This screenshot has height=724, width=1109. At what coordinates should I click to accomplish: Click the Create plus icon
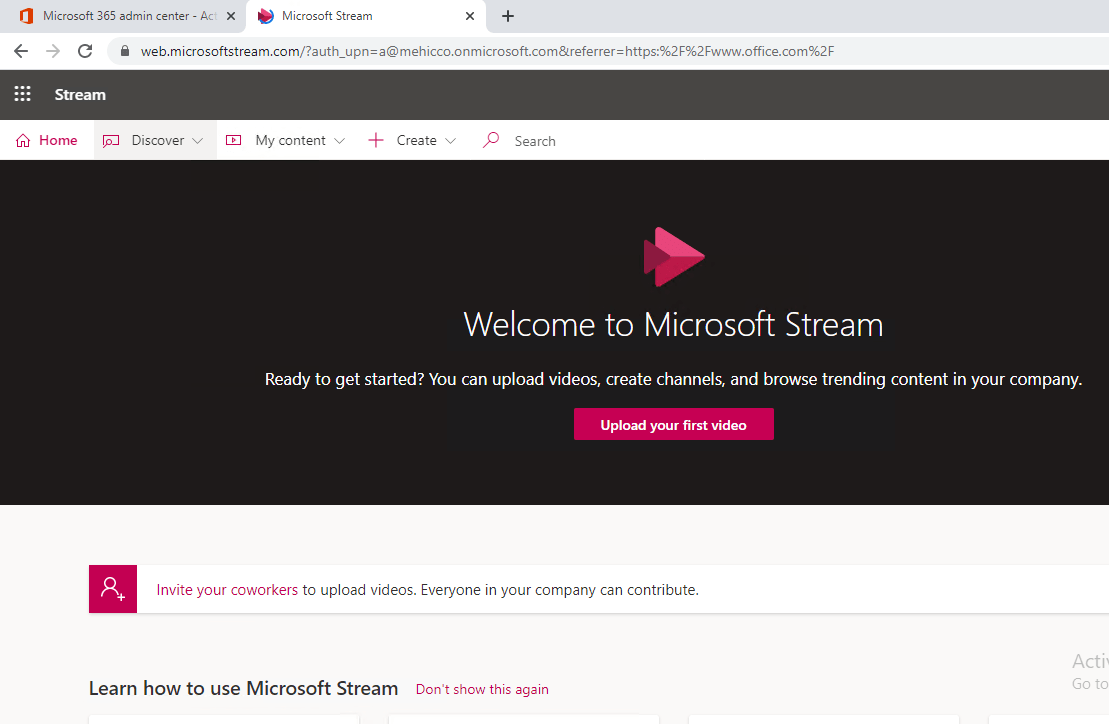coord(376,141)
